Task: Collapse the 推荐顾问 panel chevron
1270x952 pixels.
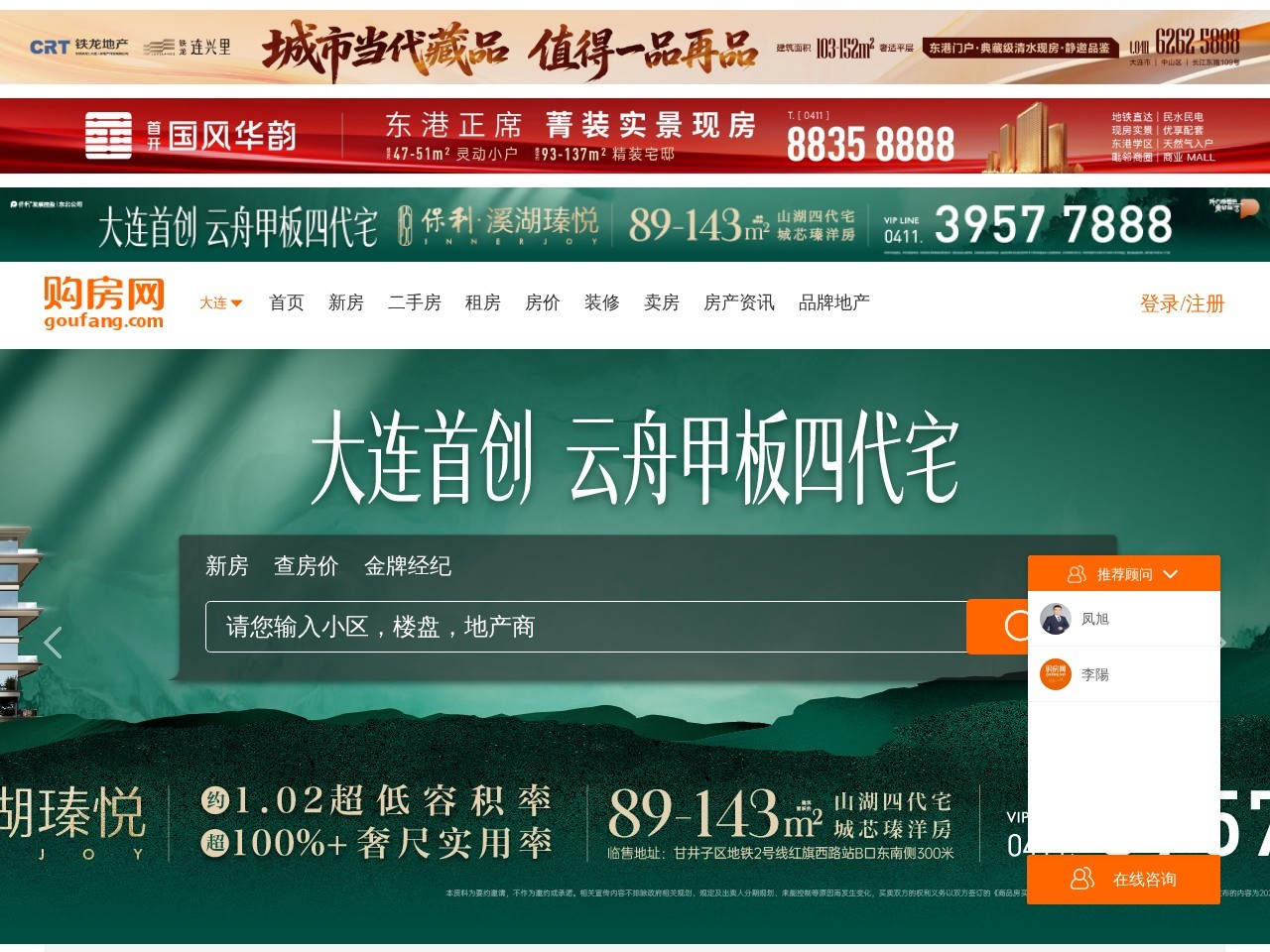Action: coord(1171,573)
